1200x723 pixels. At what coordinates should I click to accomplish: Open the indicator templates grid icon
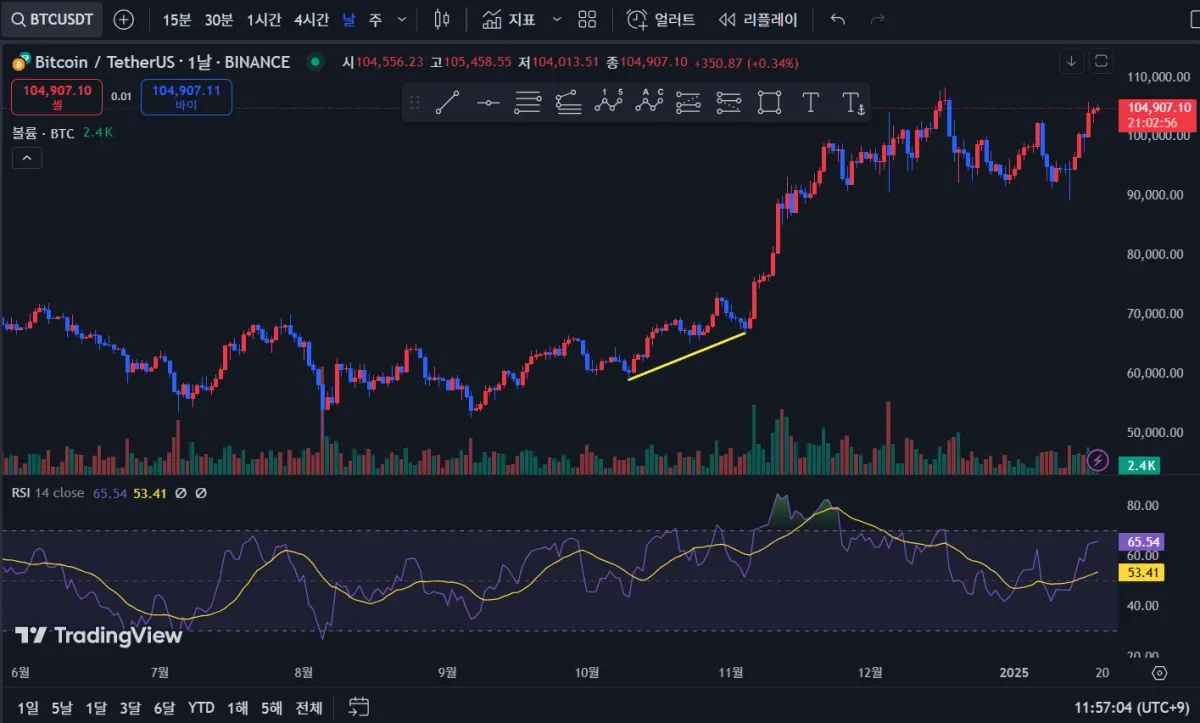tap(587, 19)
